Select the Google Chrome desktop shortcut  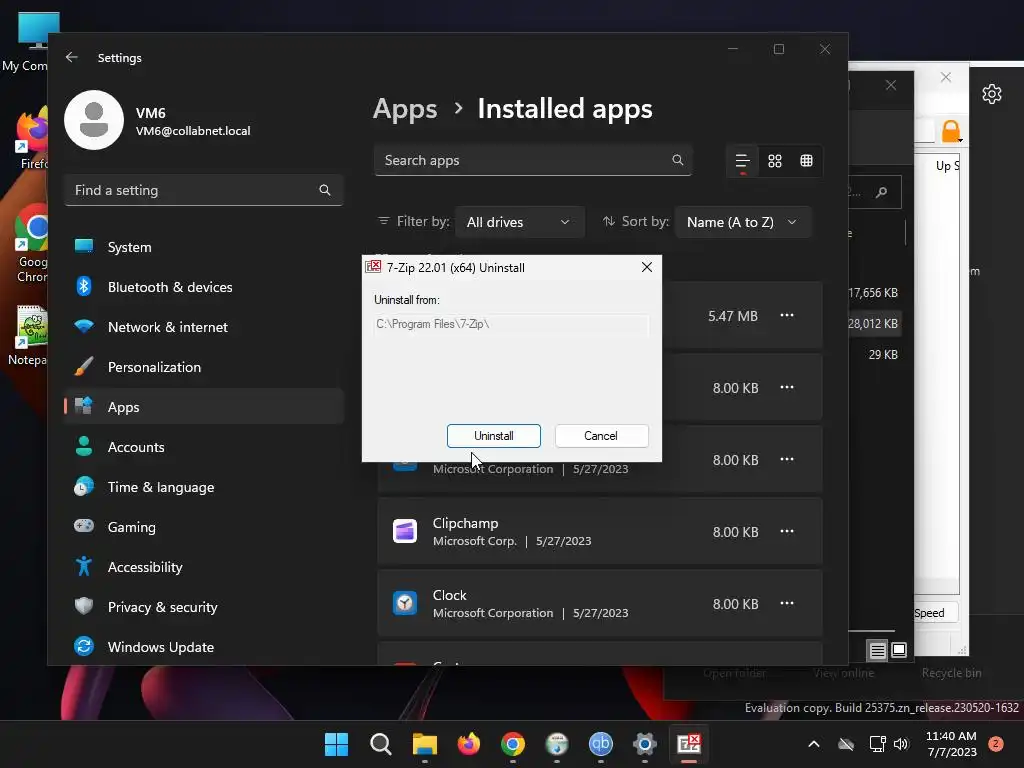30,244
